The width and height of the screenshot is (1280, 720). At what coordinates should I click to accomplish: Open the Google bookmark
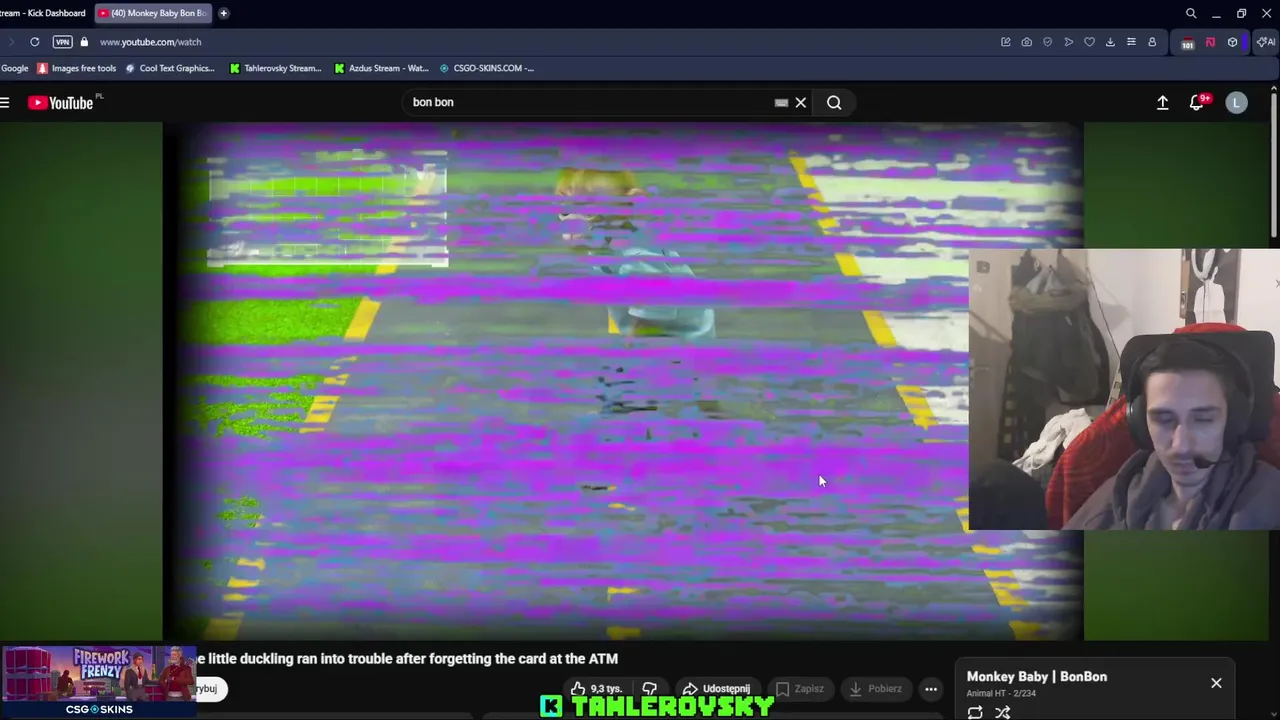(15, 68)
